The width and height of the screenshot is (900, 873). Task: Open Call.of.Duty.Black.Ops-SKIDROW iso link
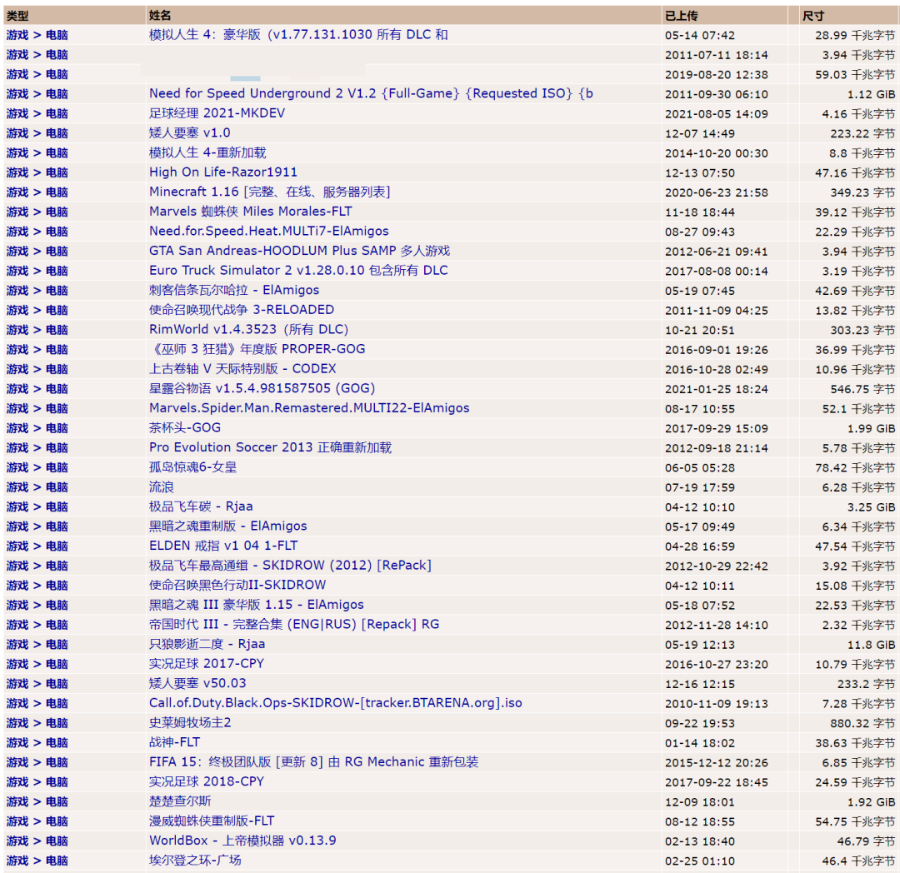(x=335, y=703)
